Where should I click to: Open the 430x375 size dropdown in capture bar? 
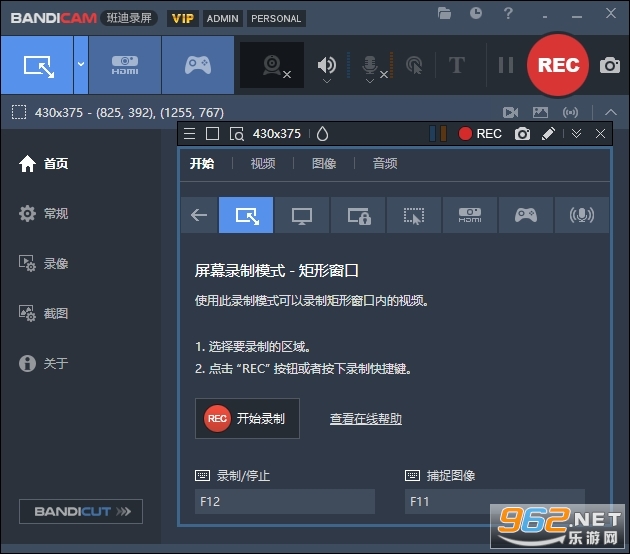276,133
